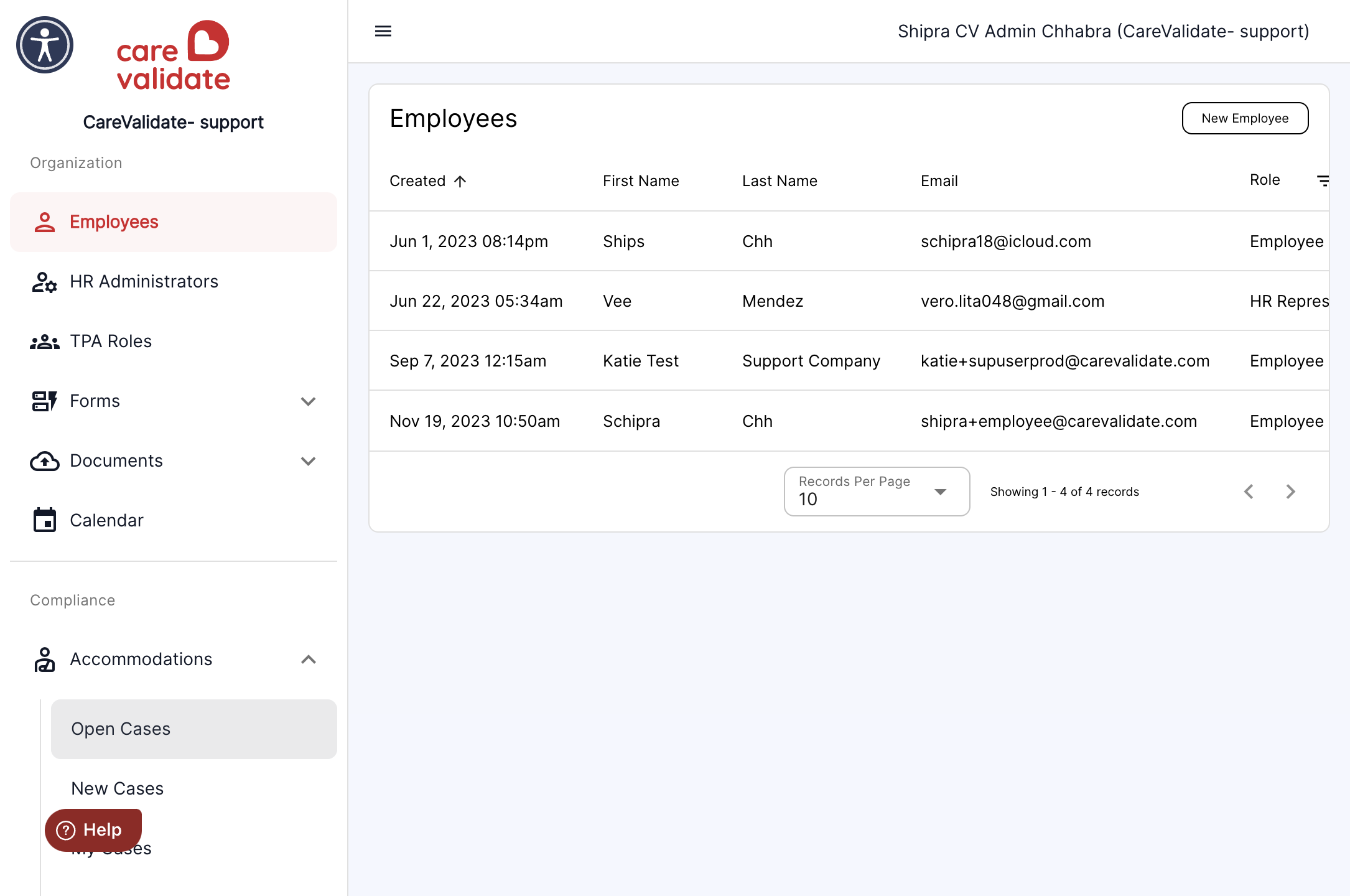Open the Calendar menu item
This screenshot has height=896, width=1350.
pos(174,520)
